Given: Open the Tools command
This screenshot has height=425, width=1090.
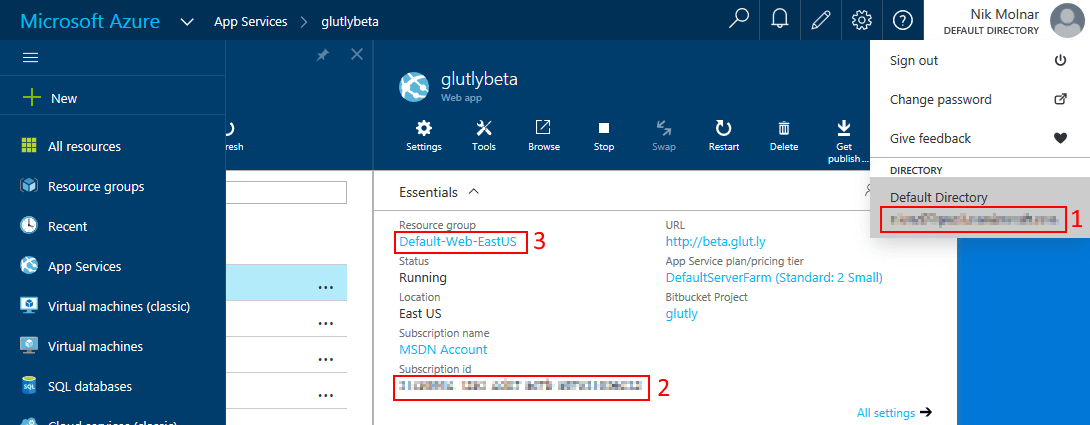Looking at the screenshot, I should [484, 135].
